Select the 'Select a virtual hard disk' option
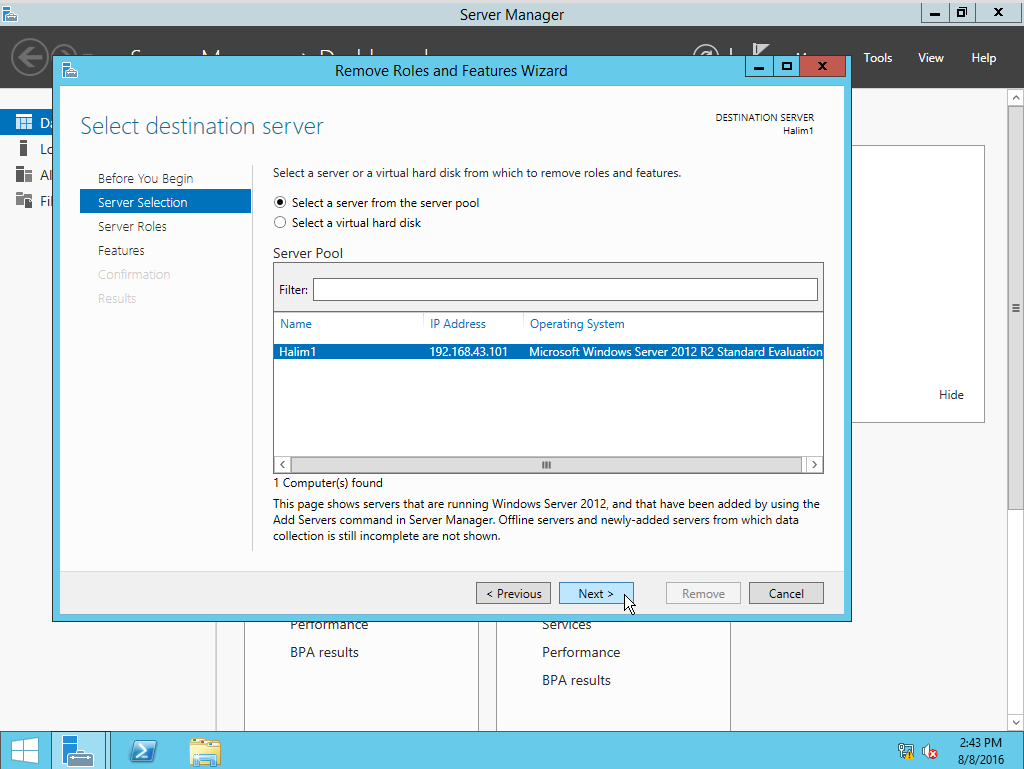 281,222
